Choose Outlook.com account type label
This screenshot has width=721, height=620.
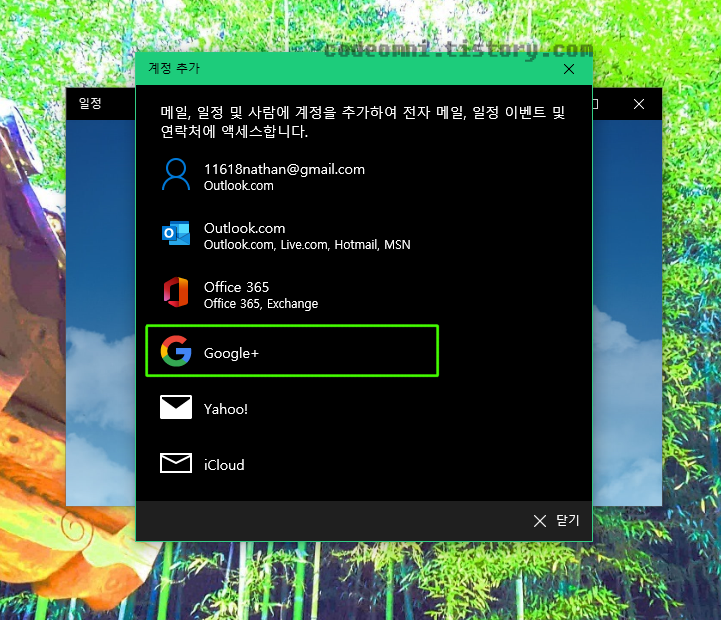click(x=244, y=228)
